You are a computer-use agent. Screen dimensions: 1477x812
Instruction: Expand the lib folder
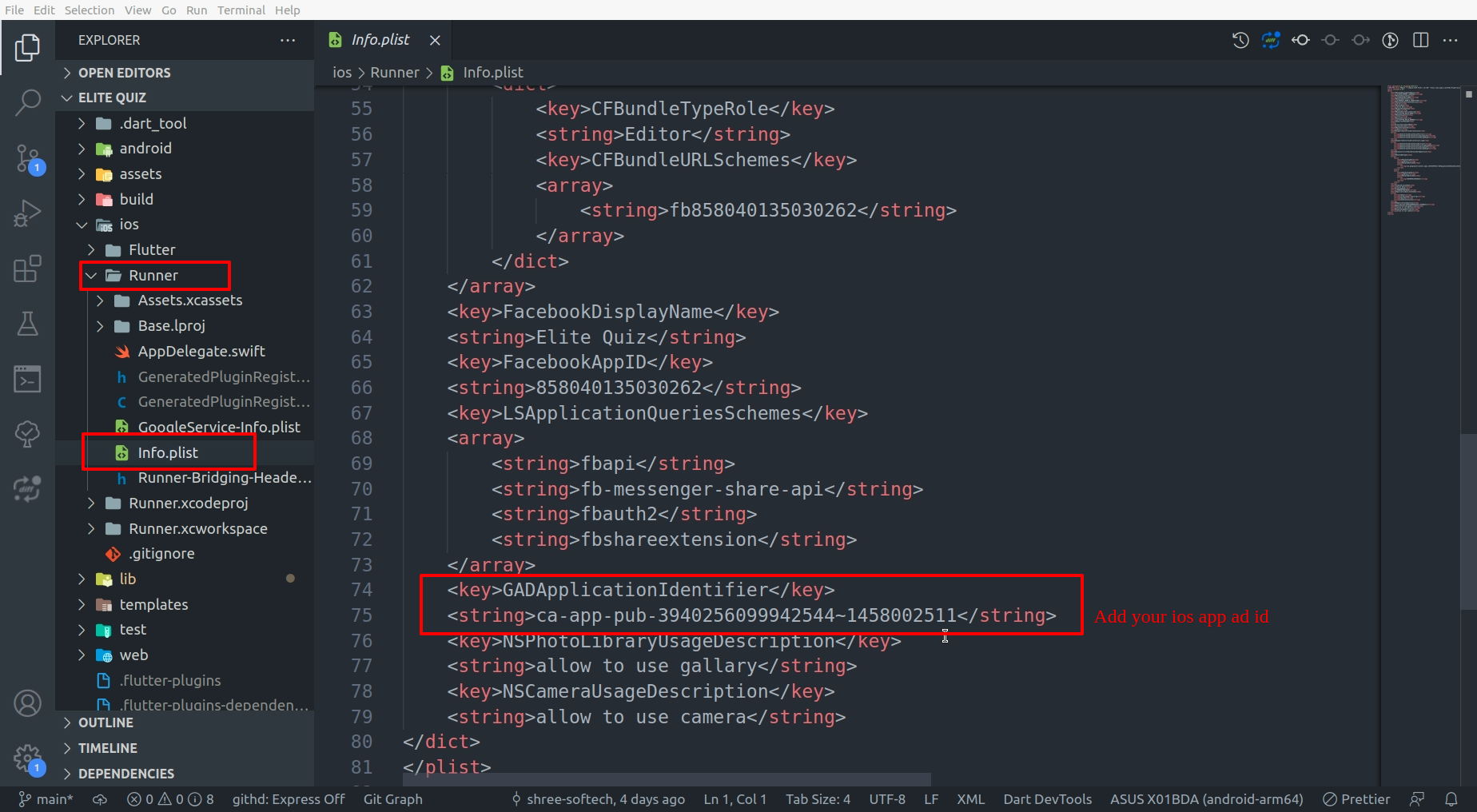127,579
